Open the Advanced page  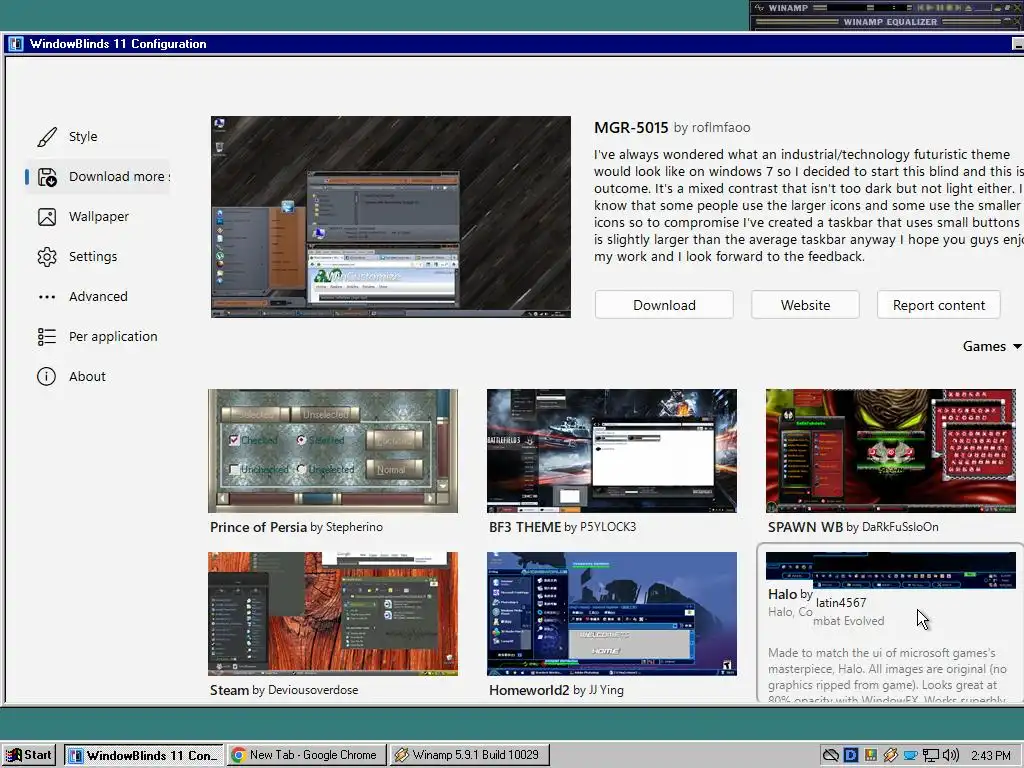pos(98,296)
